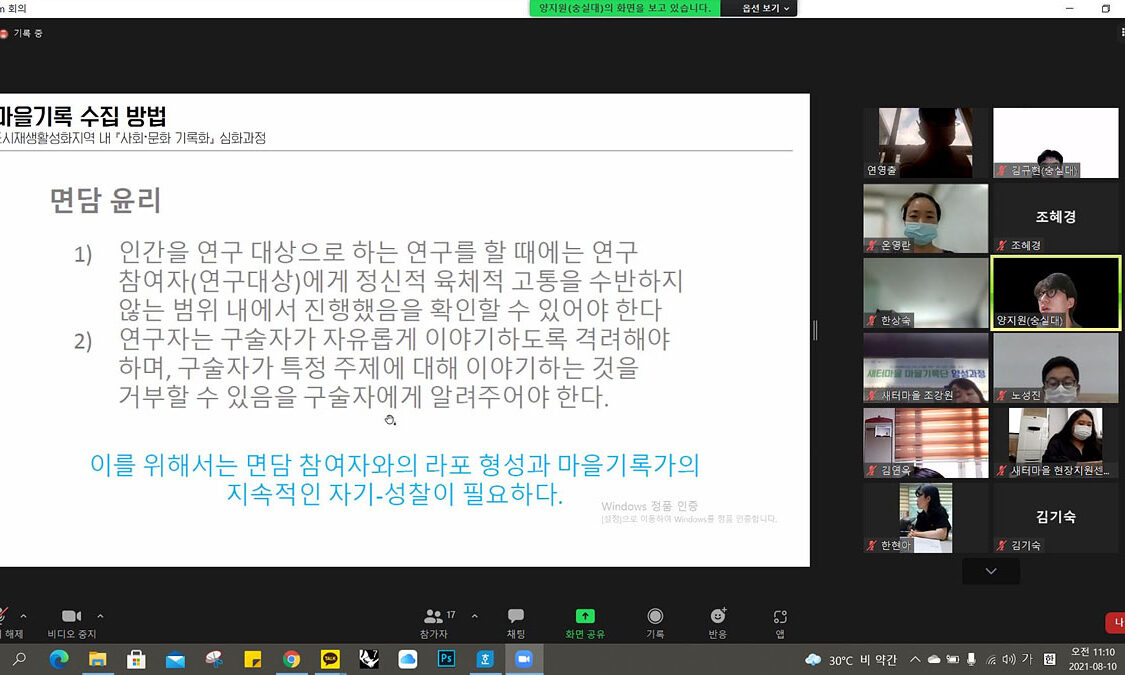Screen dimensions: 1125x675
Task: Open the Participants panel in the Zoom toolbar
Action: pos(433,622)
